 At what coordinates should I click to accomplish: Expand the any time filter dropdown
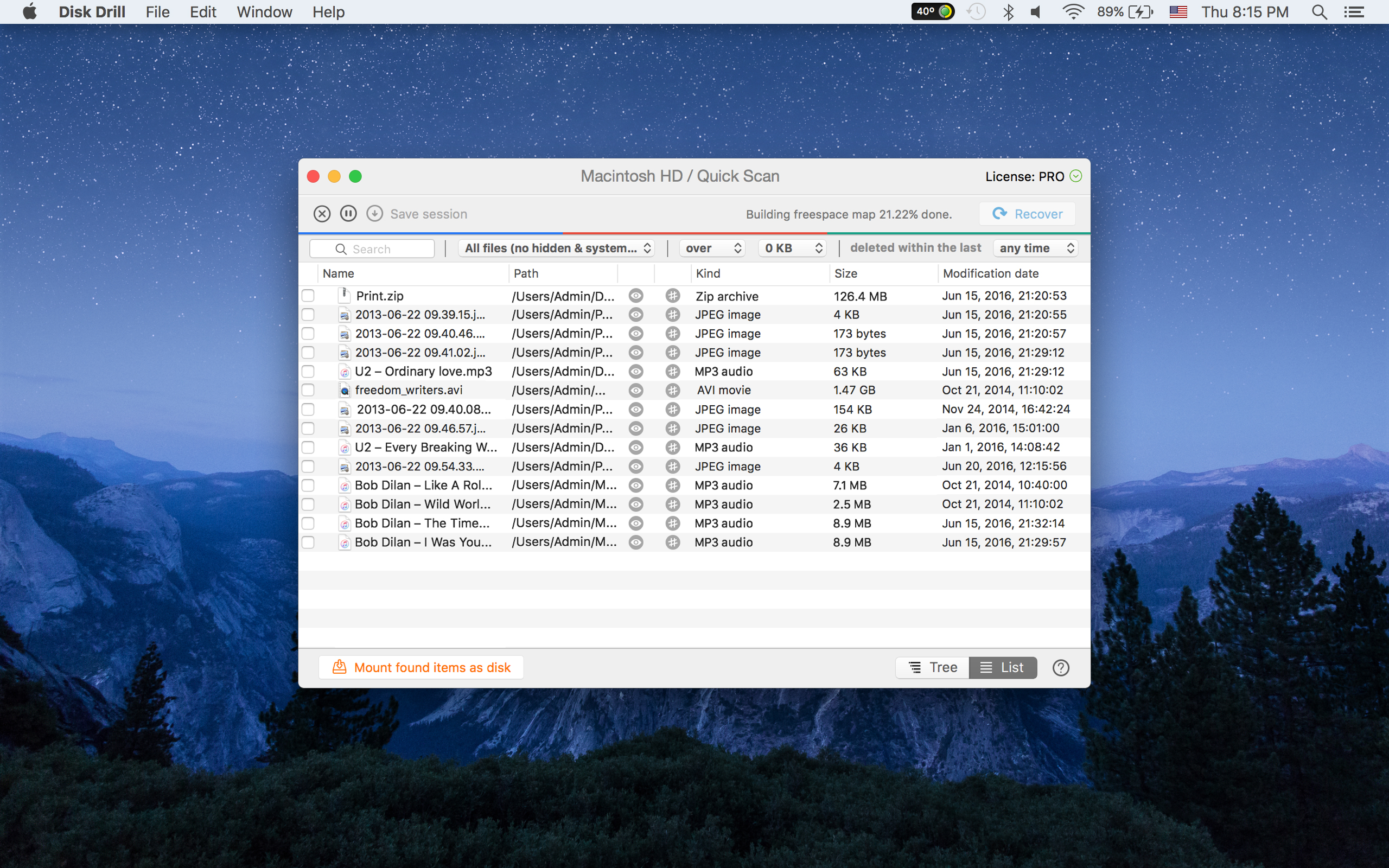(1035, 247)
